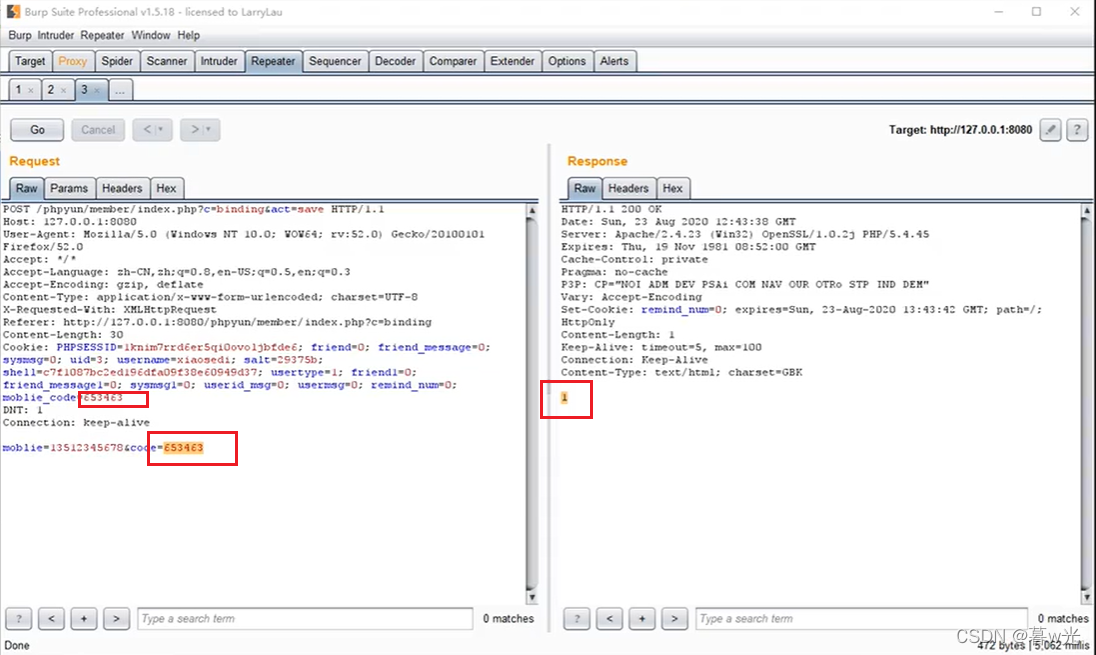Switch to the Proxy tab
This screenshot has height=655, width=1096.
[x=73, y=61]
